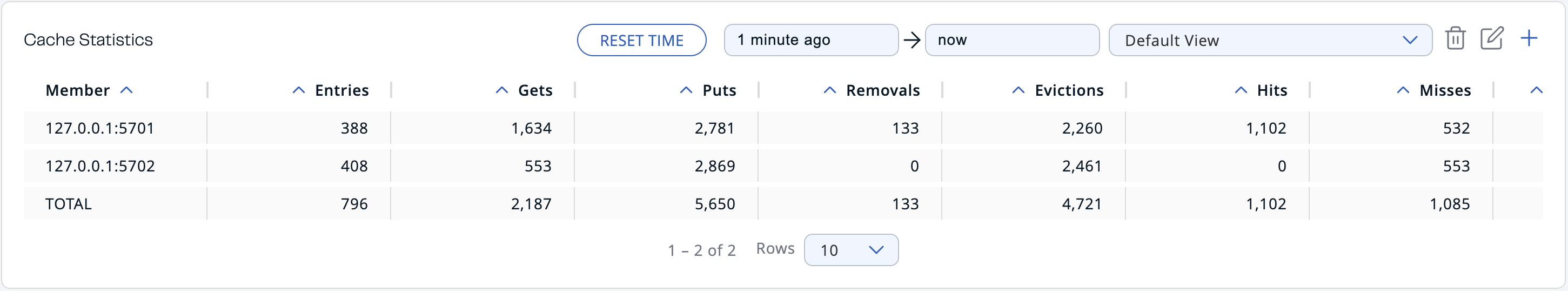The image size is (1568, 291).
Task: Sort by Entries column arrow
Action: click(298, 91)
